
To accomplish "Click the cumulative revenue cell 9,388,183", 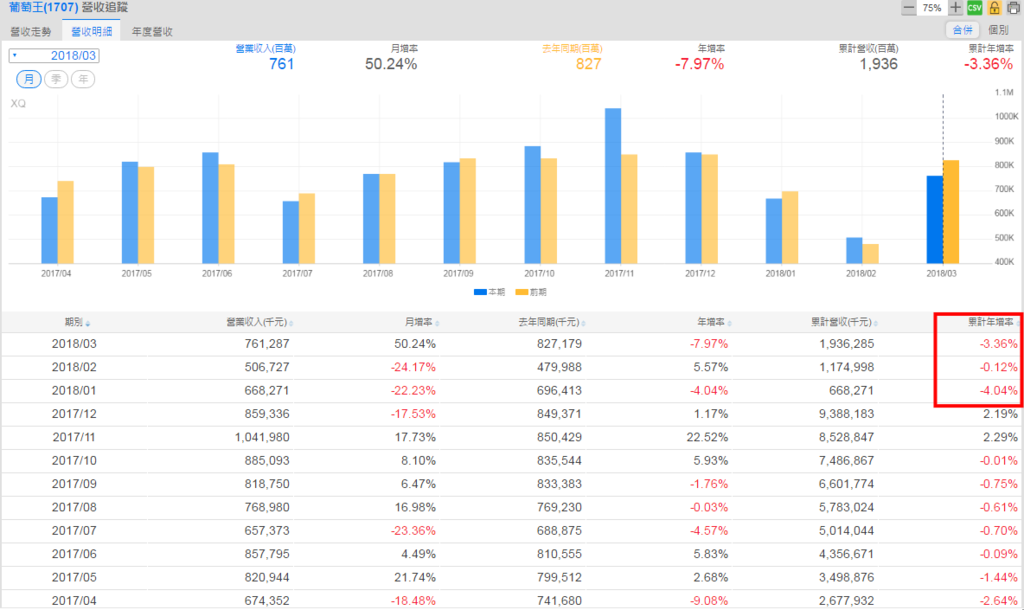I will [x=847, y=414].
